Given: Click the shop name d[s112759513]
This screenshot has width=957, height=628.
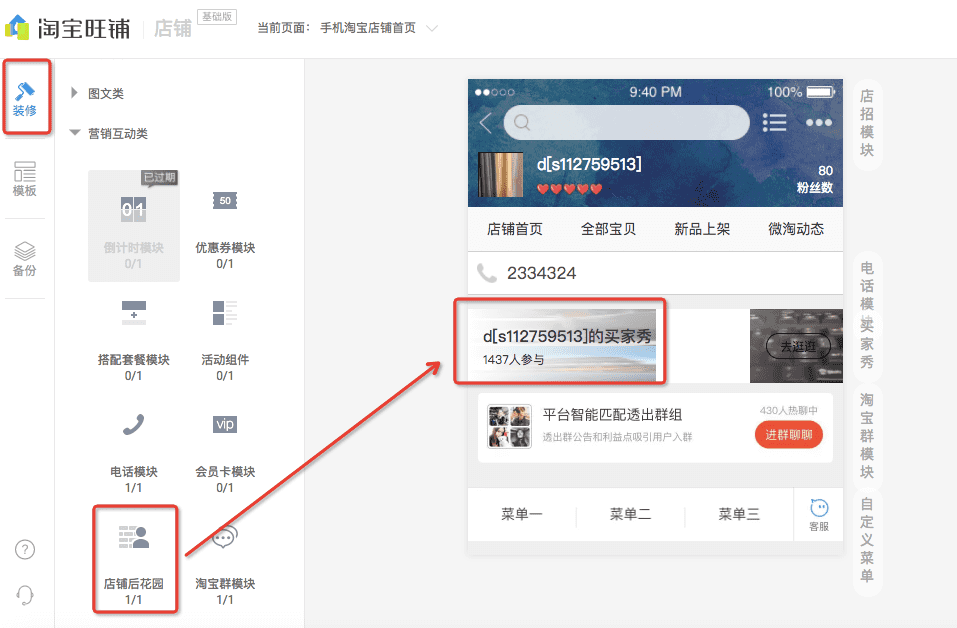Looking at the screenshot, I should click(589, 164).
